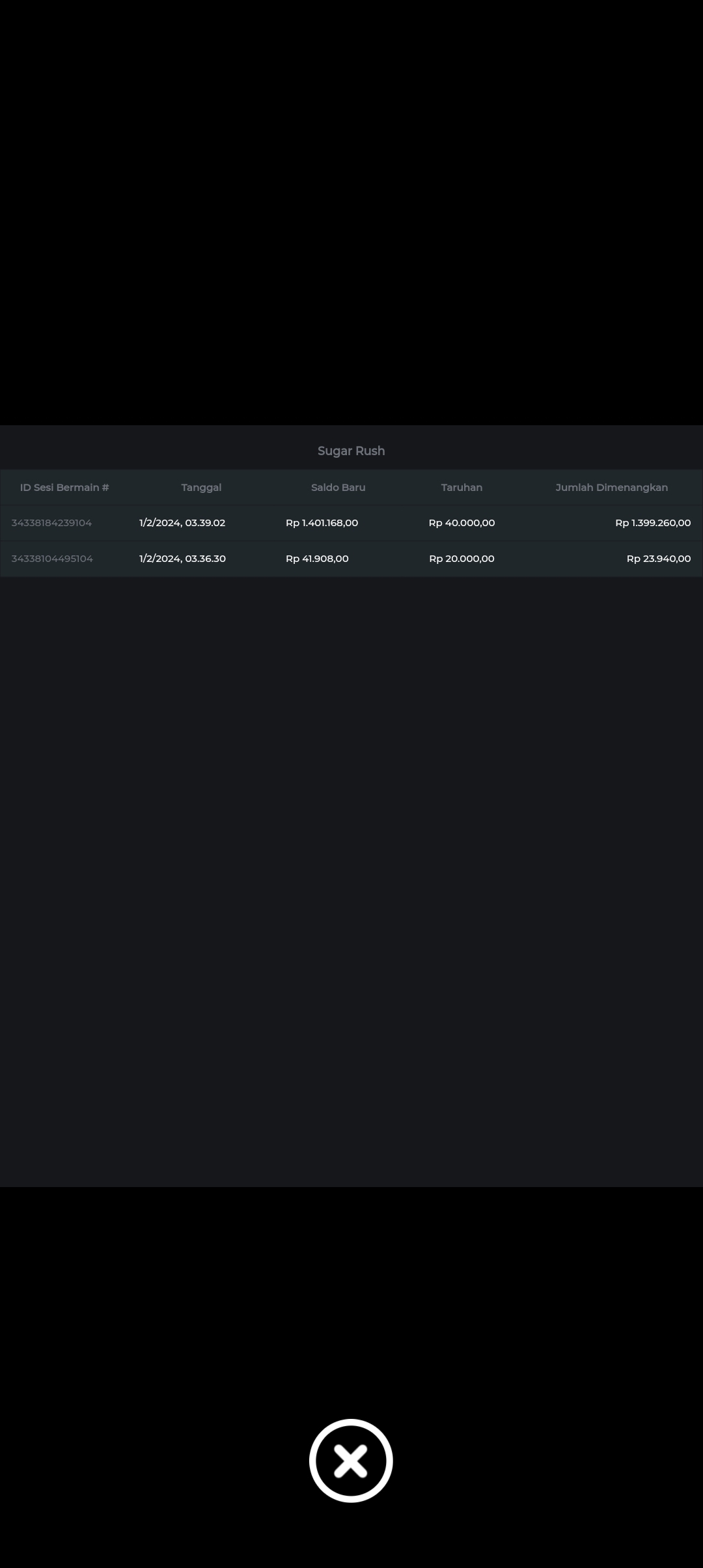Image resolution: width=703 pixels, height=1568 pixels.
Task: Click the Rp 1.399.260,00 winnings value
Action: pos(652,523)
